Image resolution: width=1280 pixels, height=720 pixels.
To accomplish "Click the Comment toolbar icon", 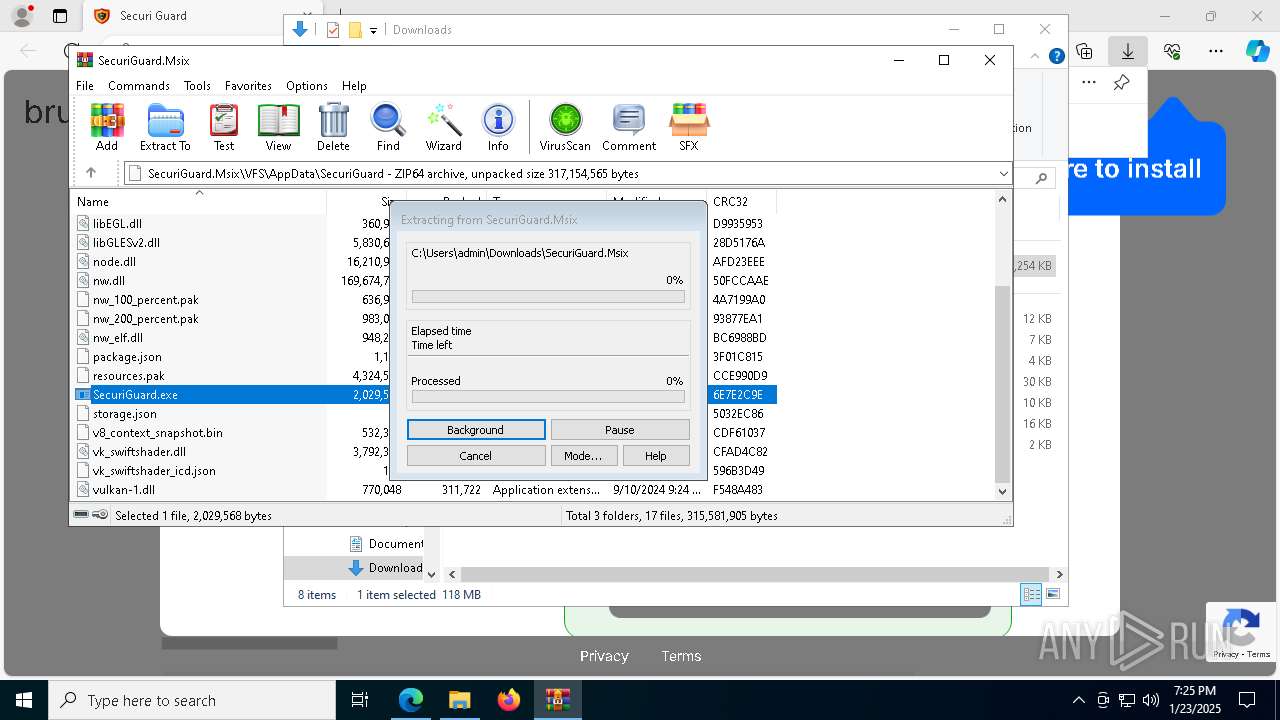I will pyautogui.click(x=629, y=127).
